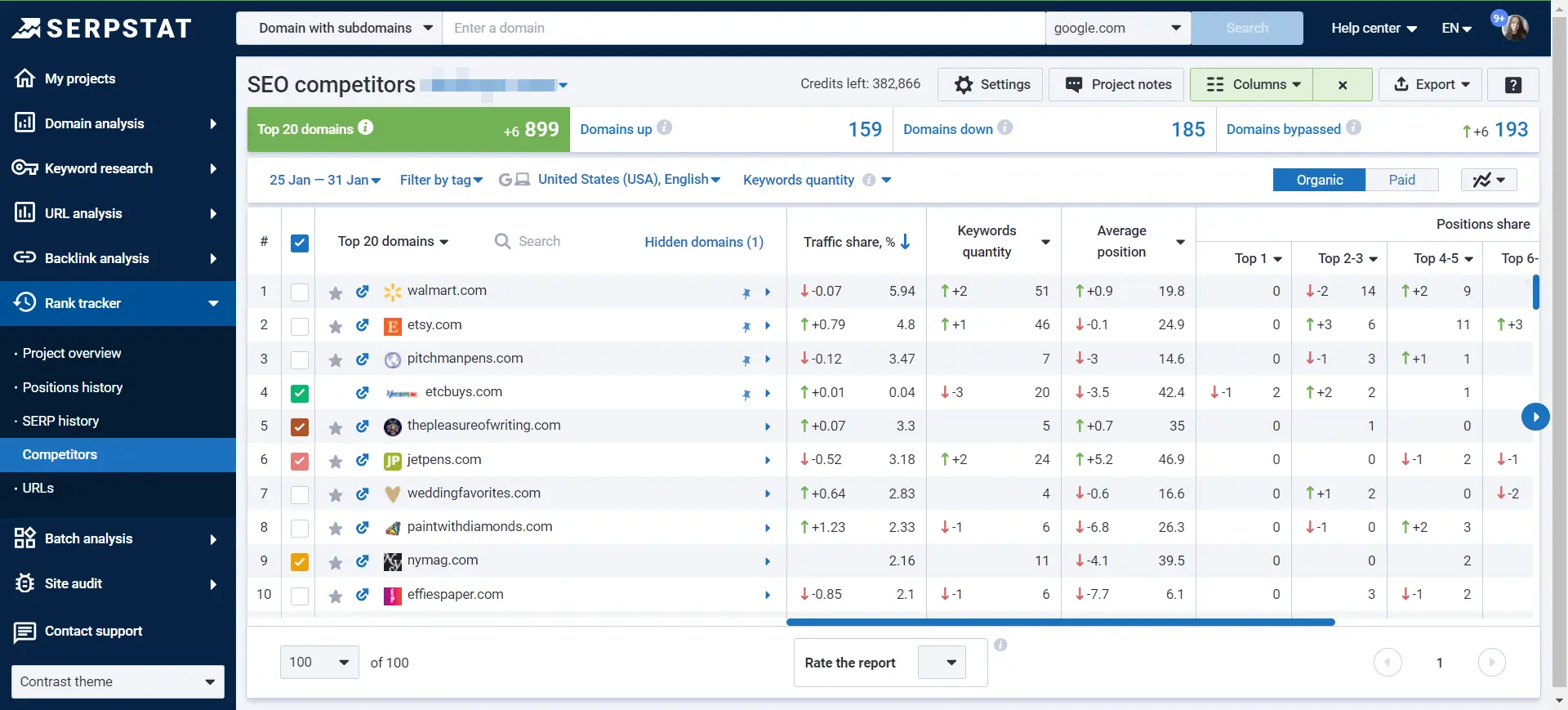Open Help center menu
The height and width of the screenshot is (710, 1568).
(1374, 28)
